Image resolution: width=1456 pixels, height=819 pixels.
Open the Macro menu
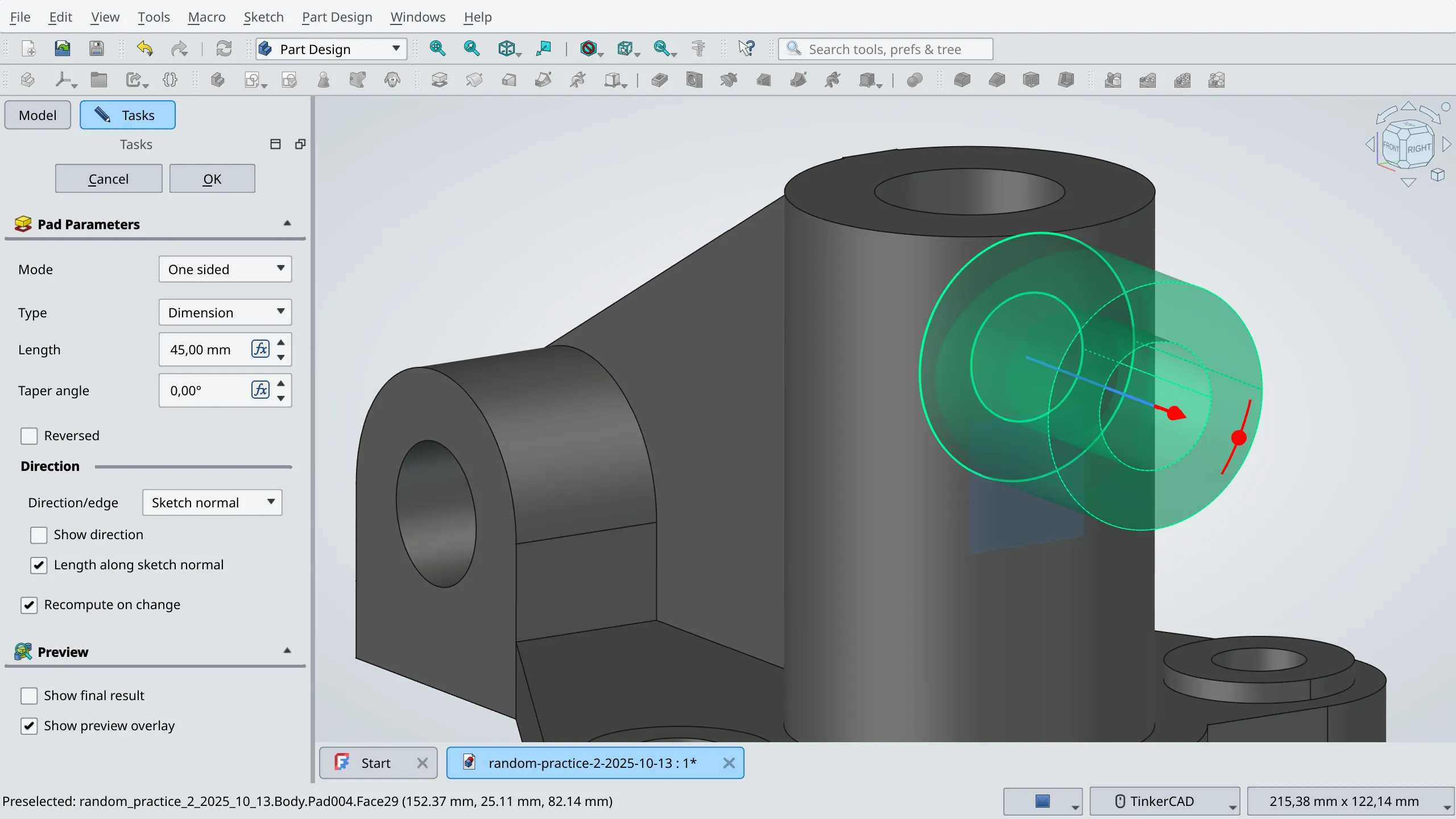[206, 17]
